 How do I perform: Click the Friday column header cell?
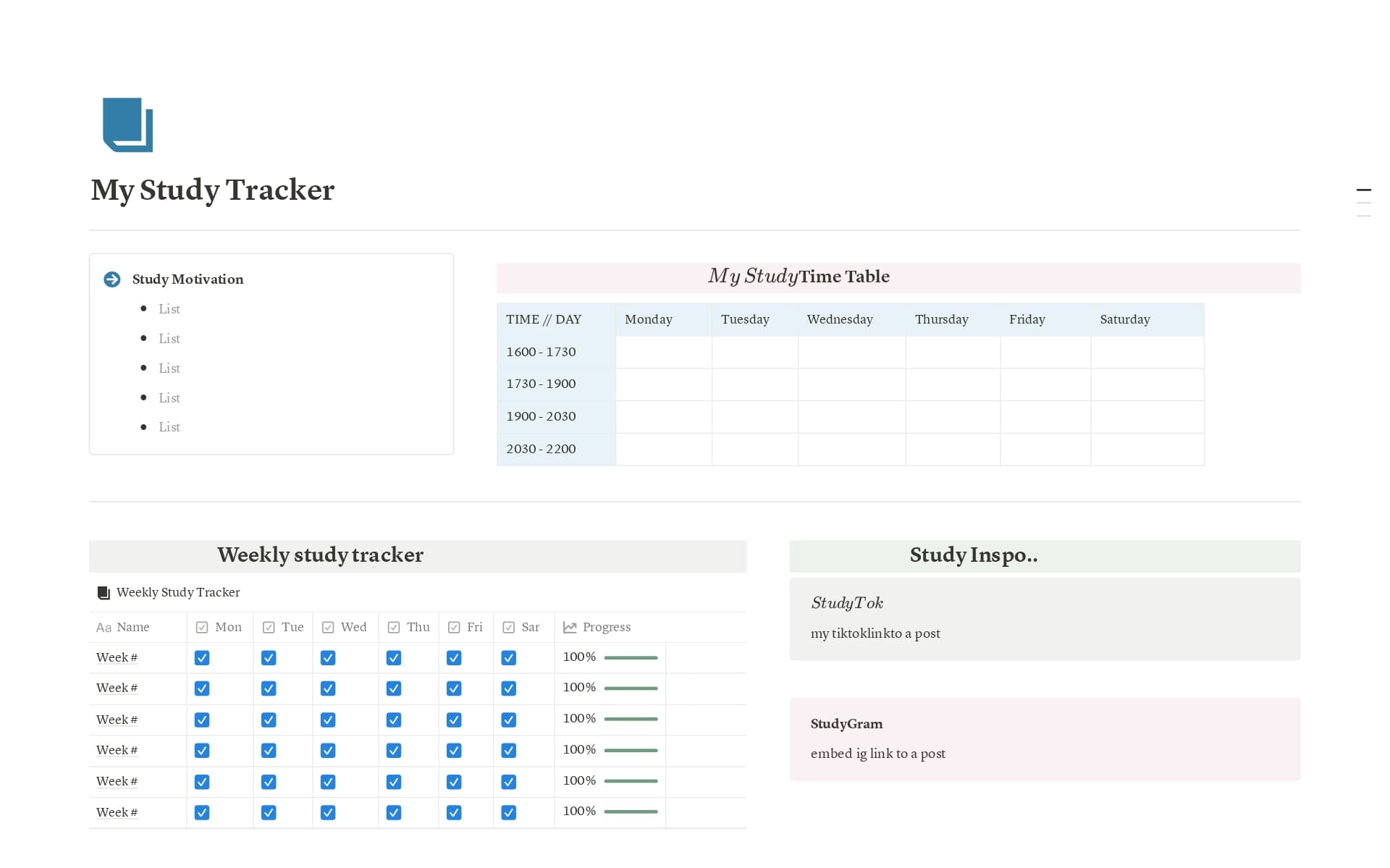click(x=1046, y=319)
